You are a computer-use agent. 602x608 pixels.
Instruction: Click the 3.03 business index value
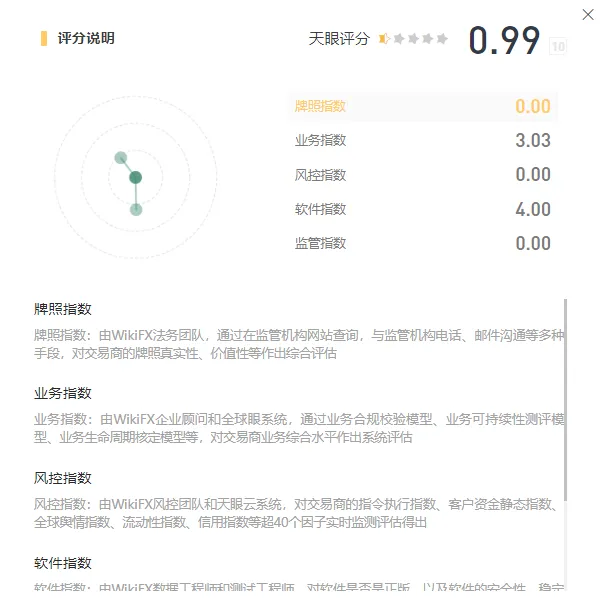click(533, 140)
